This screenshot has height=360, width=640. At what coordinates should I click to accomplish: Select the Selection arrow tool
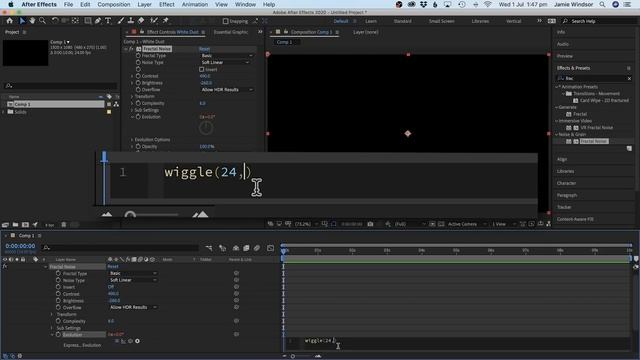(x=22, y=20)
